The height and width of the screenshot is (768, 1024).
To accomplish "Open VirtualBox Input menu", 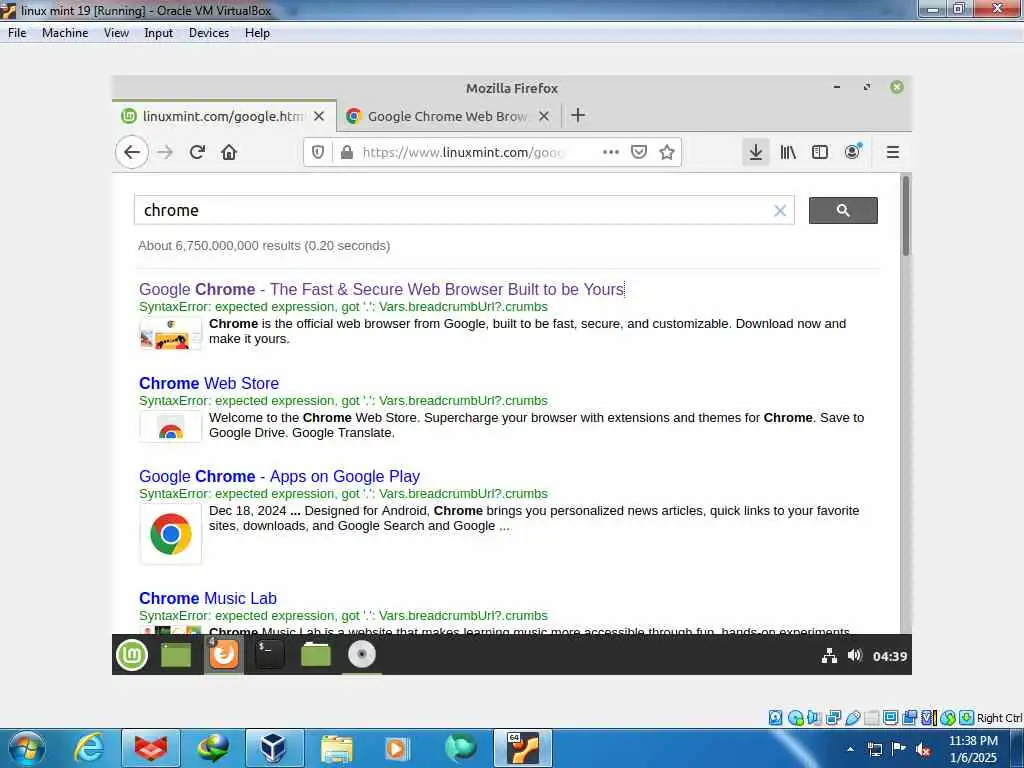I will (158, 33).
